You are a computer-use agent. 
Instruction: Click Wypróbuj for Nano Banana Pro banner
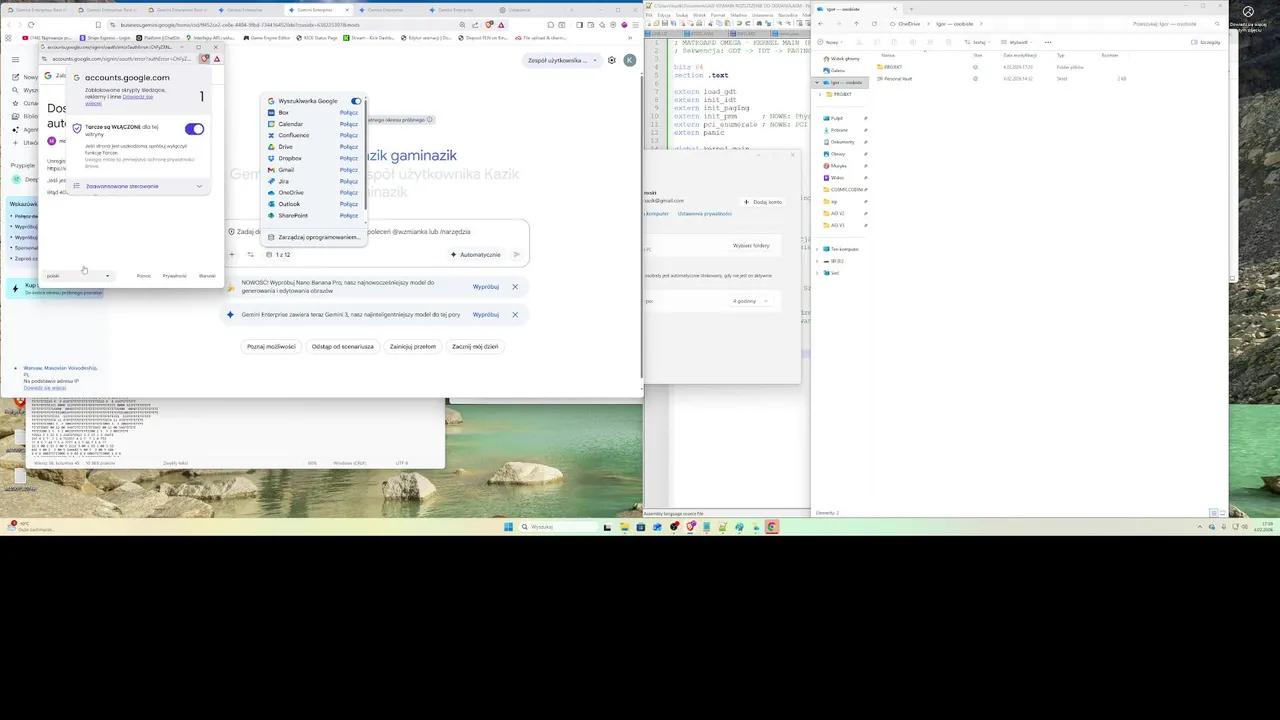pyautogui.click(x=486, y=287)
